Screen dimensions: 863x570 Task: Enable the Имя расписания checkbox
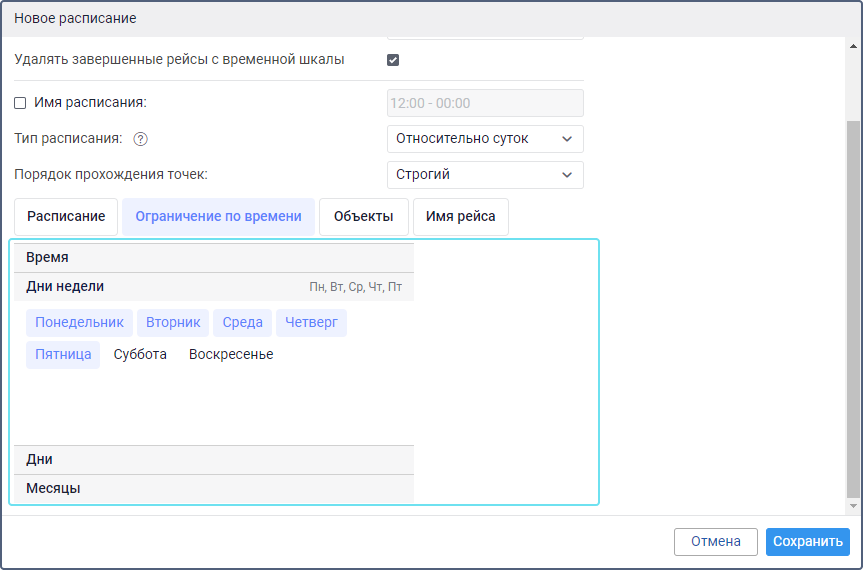click(x=20, y=103)
